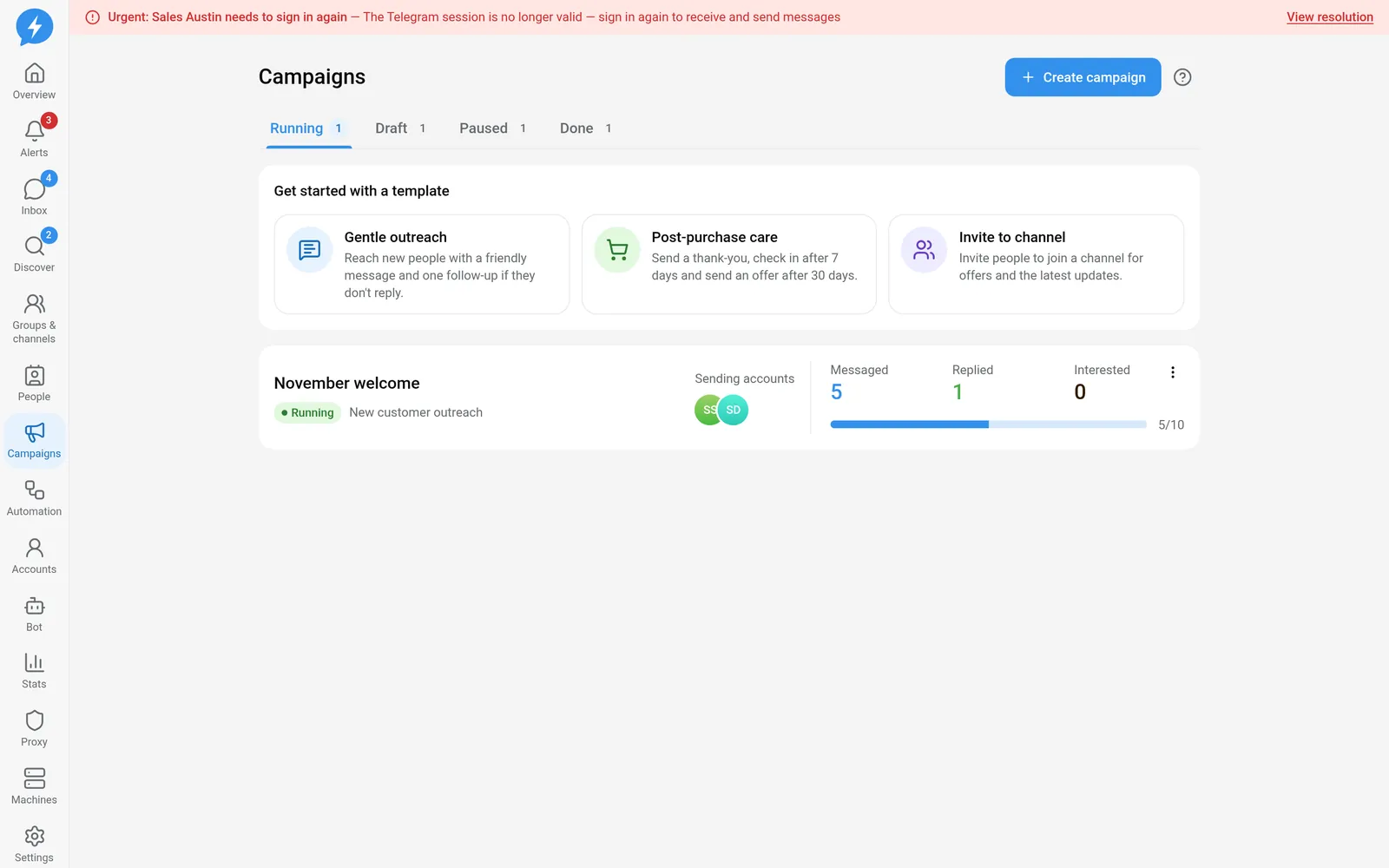Screen dimensions: 1389x868
Task: Open the Overview page in sidebar
Action: click(x=34, y=82)
